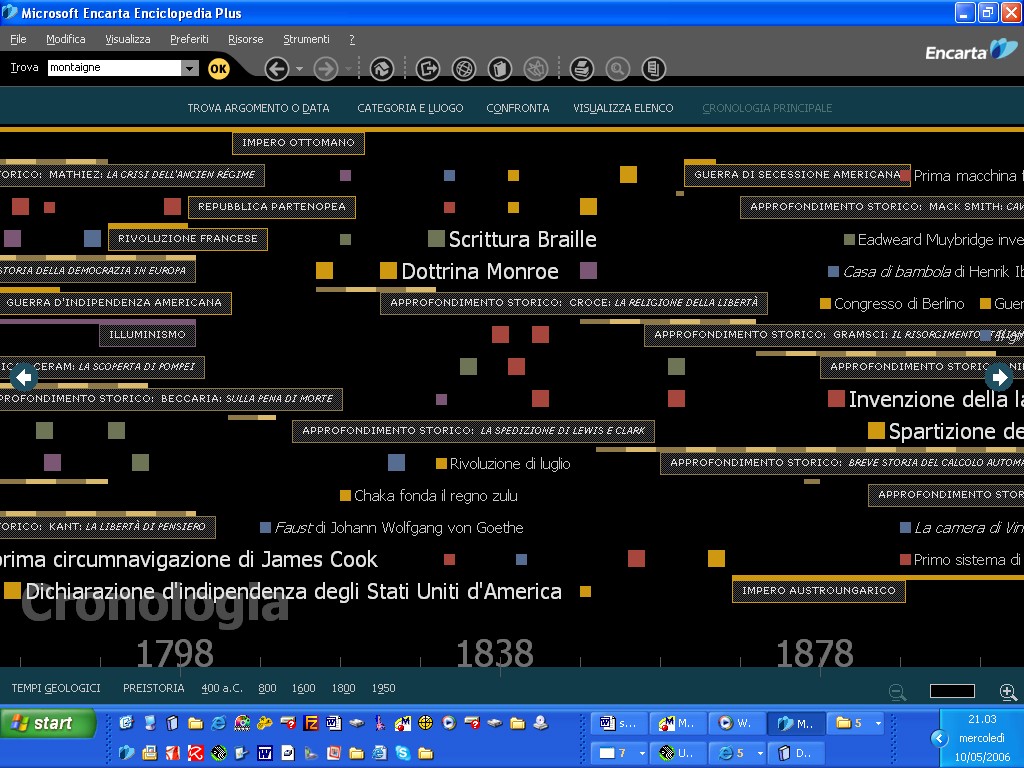Click the Windows start button
The height and width of the screenshot is (768, 1024).
click(x=48, y=724)
